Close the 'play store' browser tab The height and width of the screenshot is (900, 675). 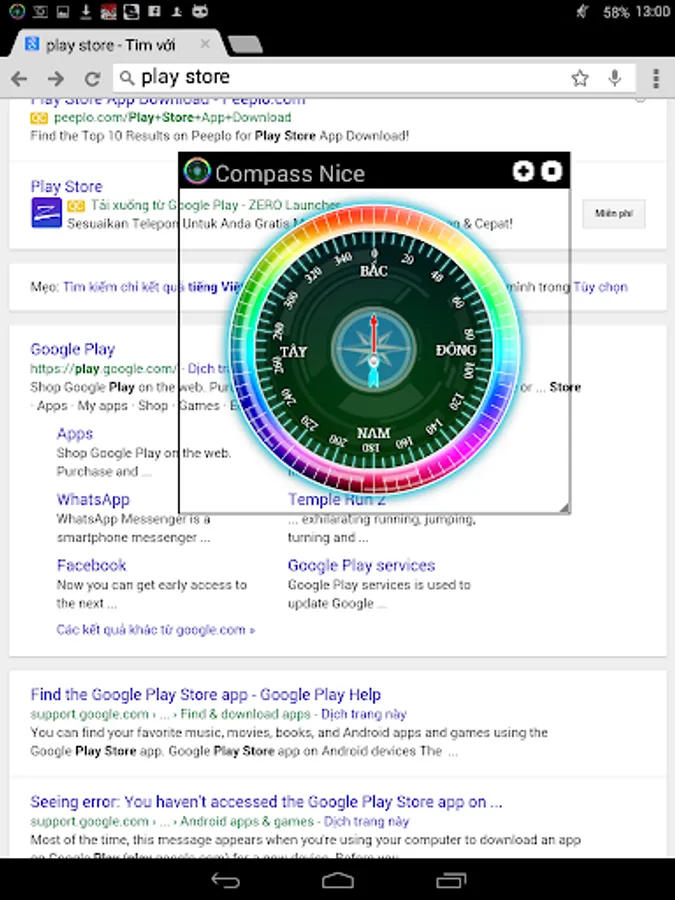(205, 44)
